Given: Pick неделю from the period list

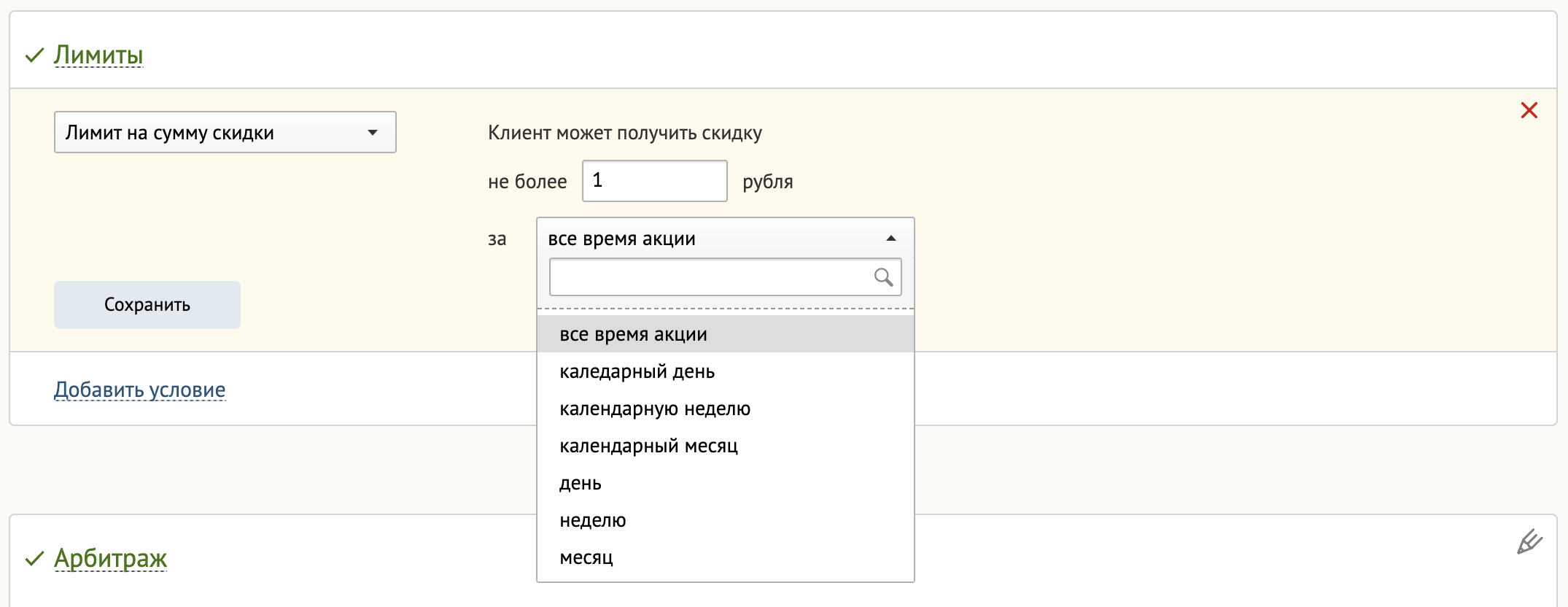Looking at the screenshot, I should click(726, 520).
